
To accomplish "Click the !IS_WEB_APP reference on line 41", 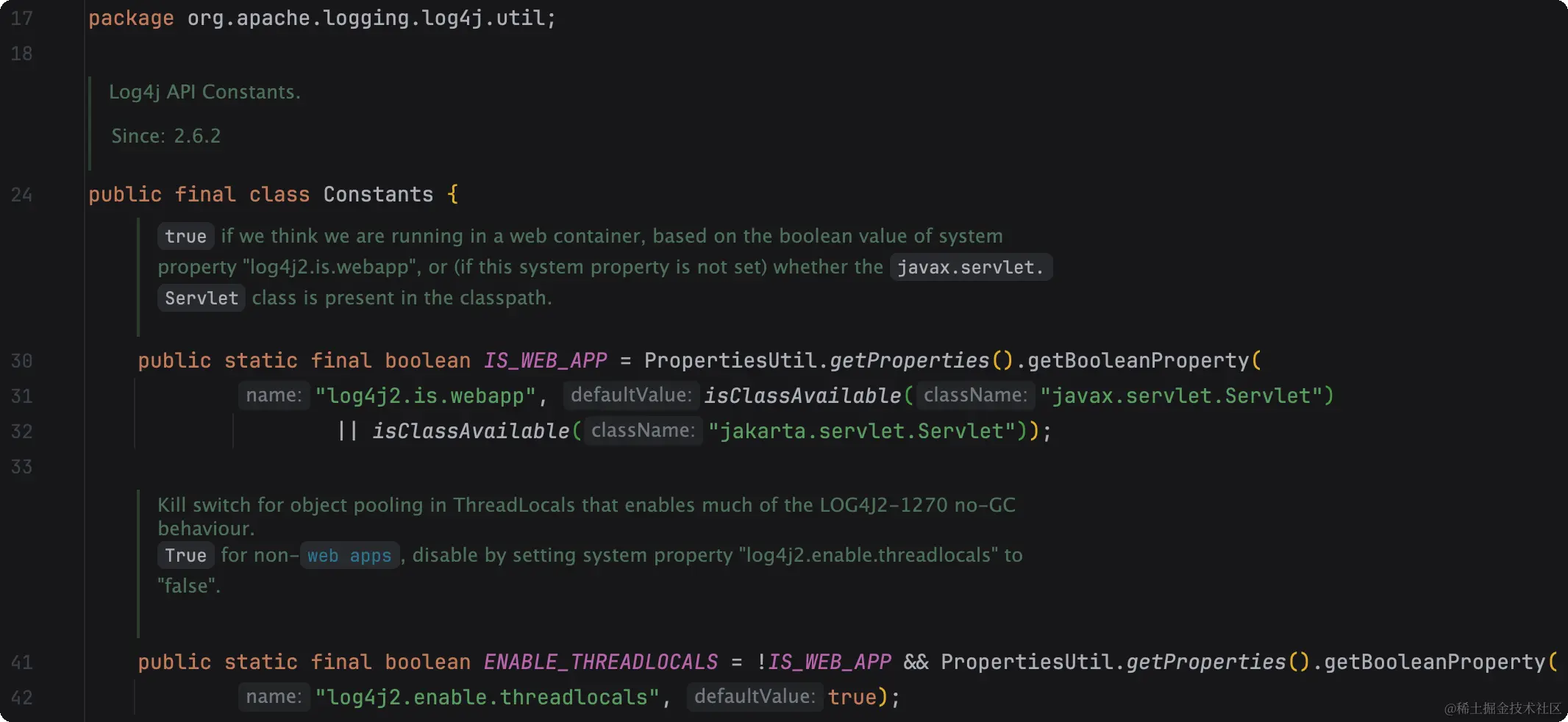I will 824,662.
